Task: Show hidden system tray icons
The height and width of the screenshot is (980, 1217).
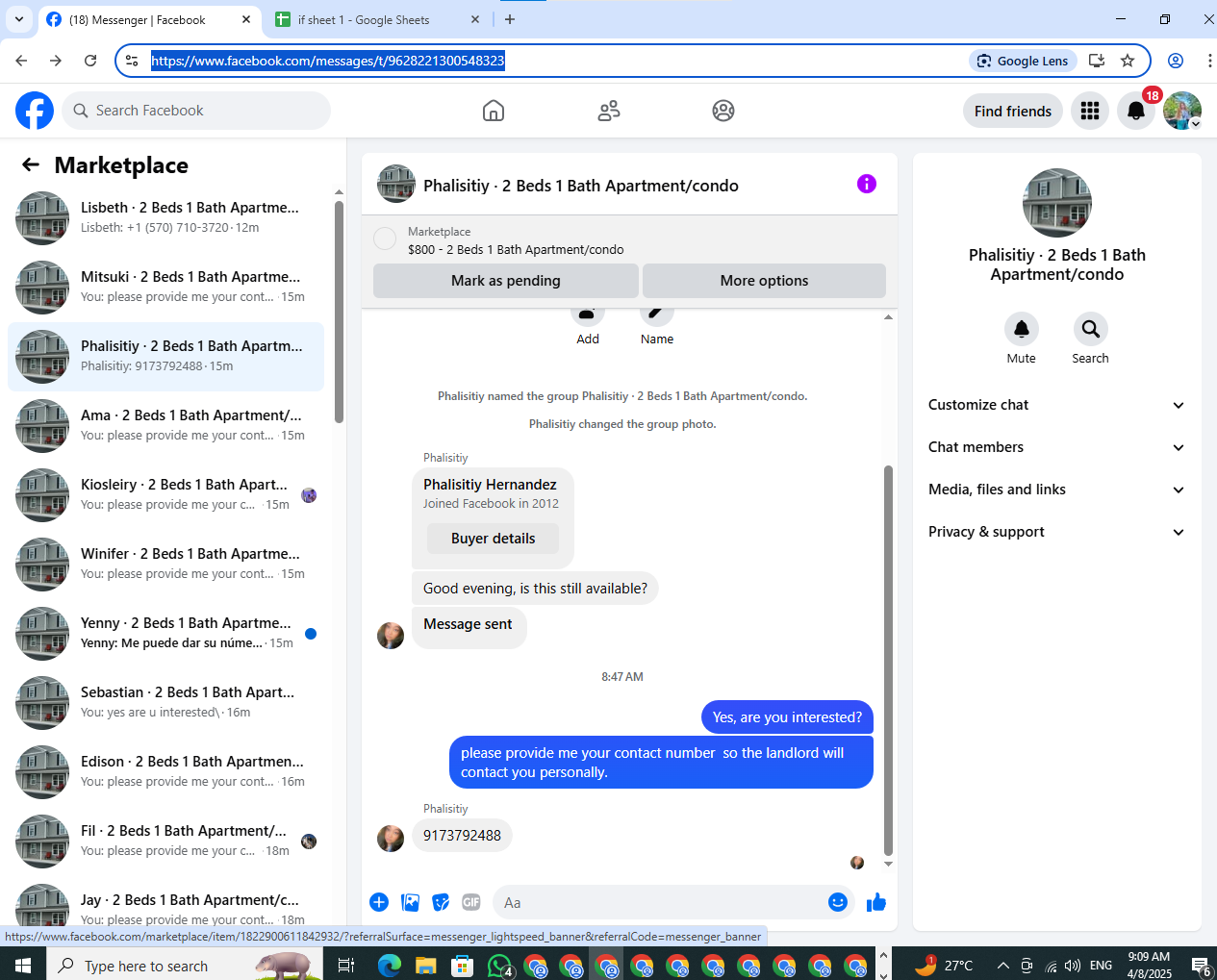Action: pos(1002,965)
